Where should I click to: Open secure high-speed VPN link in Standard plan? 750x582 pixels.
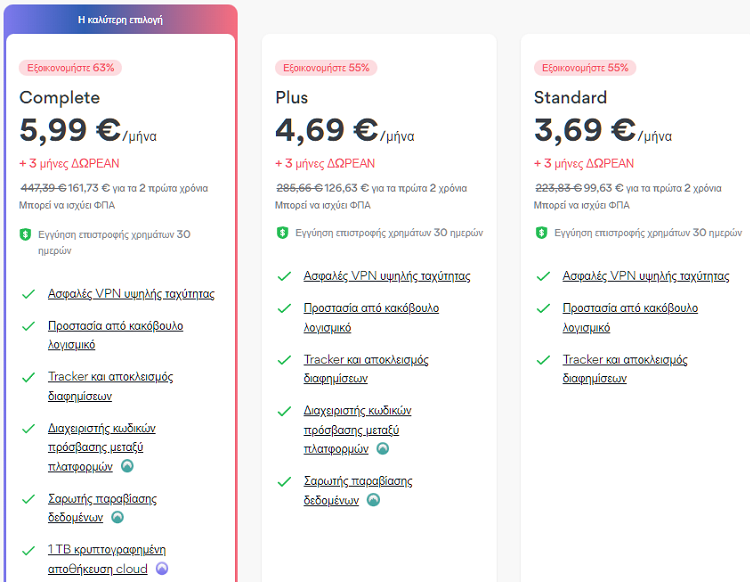[646, 276]
